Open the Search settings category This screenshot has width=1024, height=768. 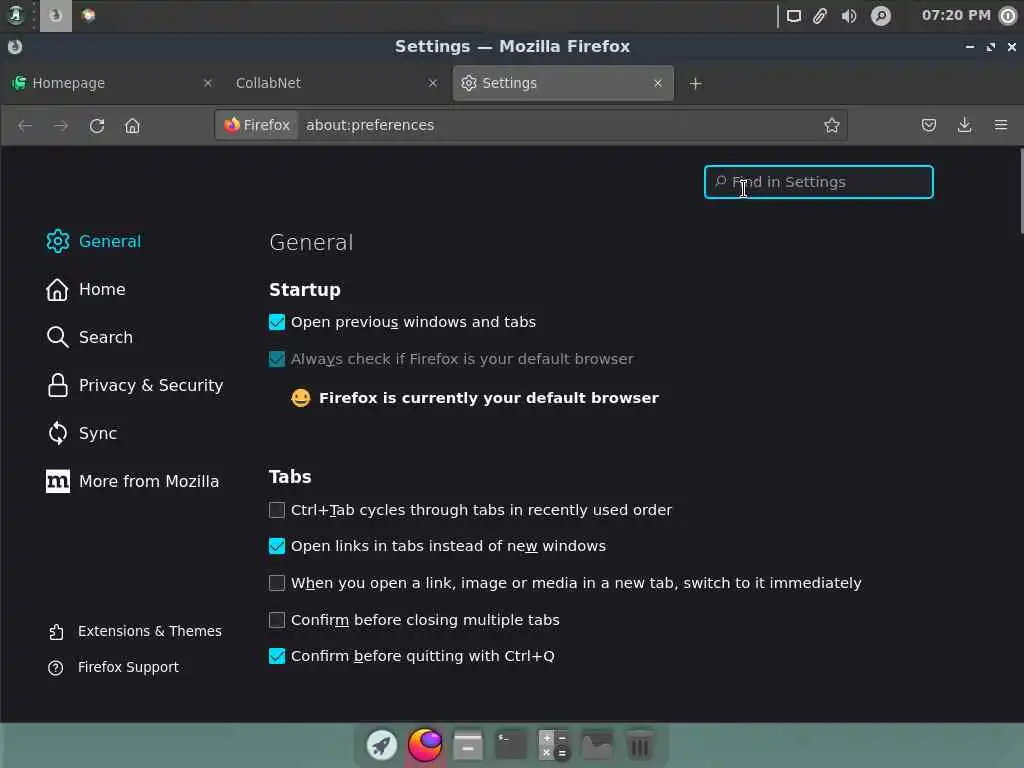(x=89, y=337)
